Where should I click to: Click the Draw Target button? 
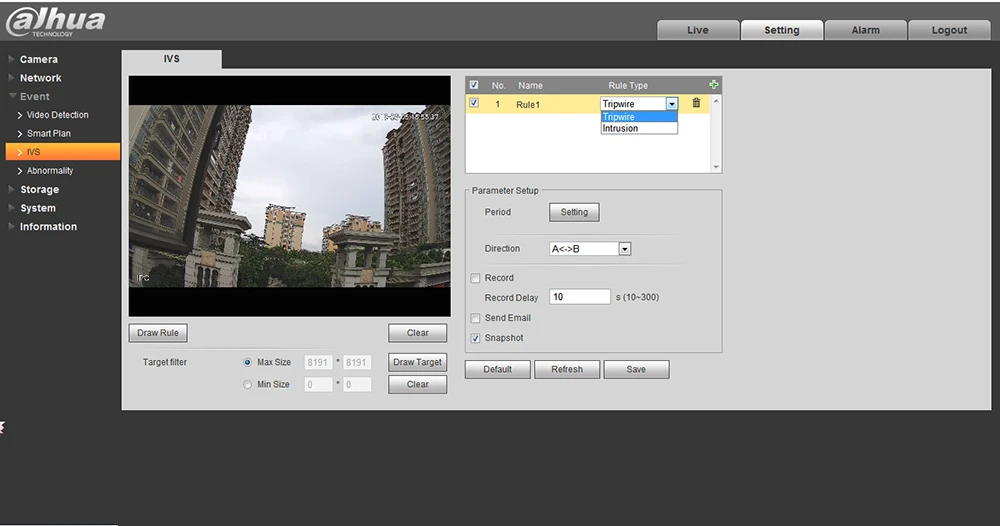coord(418,362)
